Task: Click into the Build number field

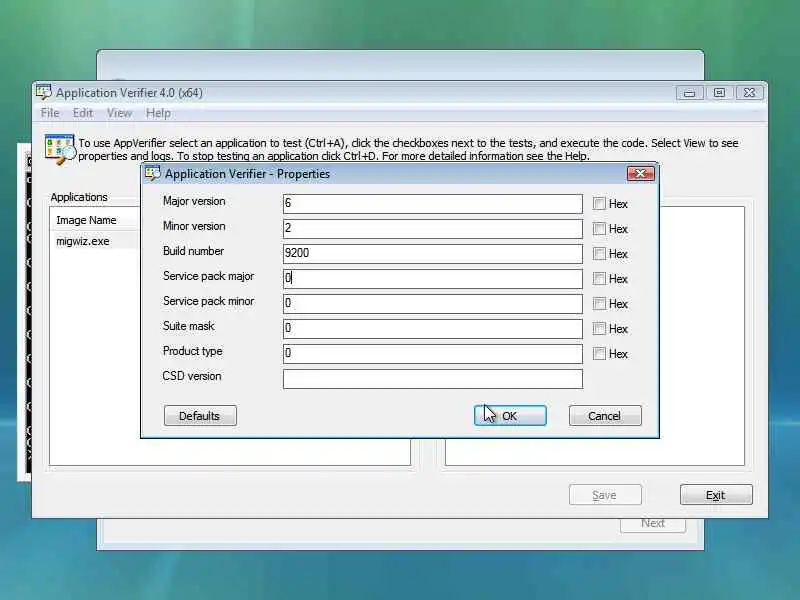Action: point(433,254)
